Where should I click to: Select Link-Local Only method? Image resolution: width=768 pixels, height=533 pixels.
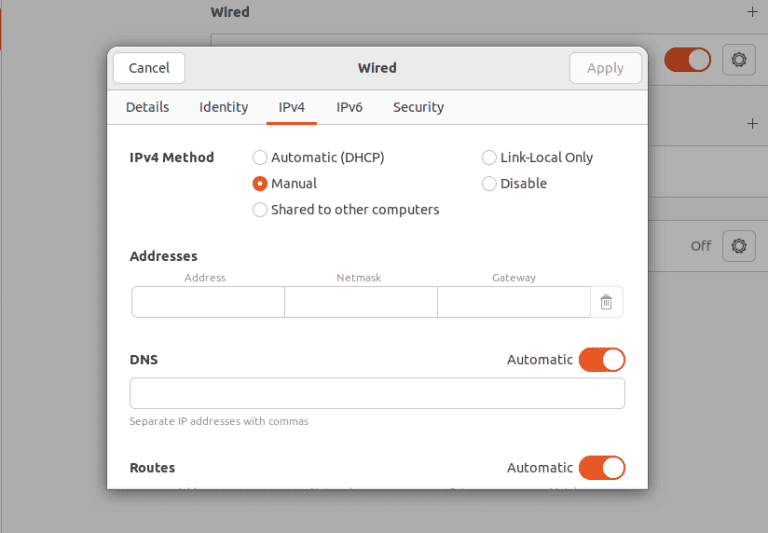coord(537,158)
